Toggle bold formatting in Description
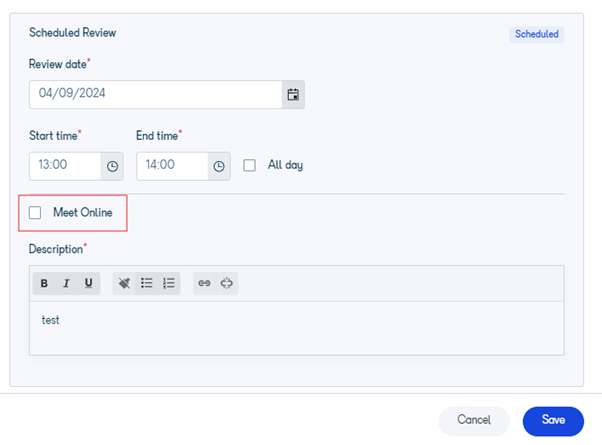 point(44,283)
